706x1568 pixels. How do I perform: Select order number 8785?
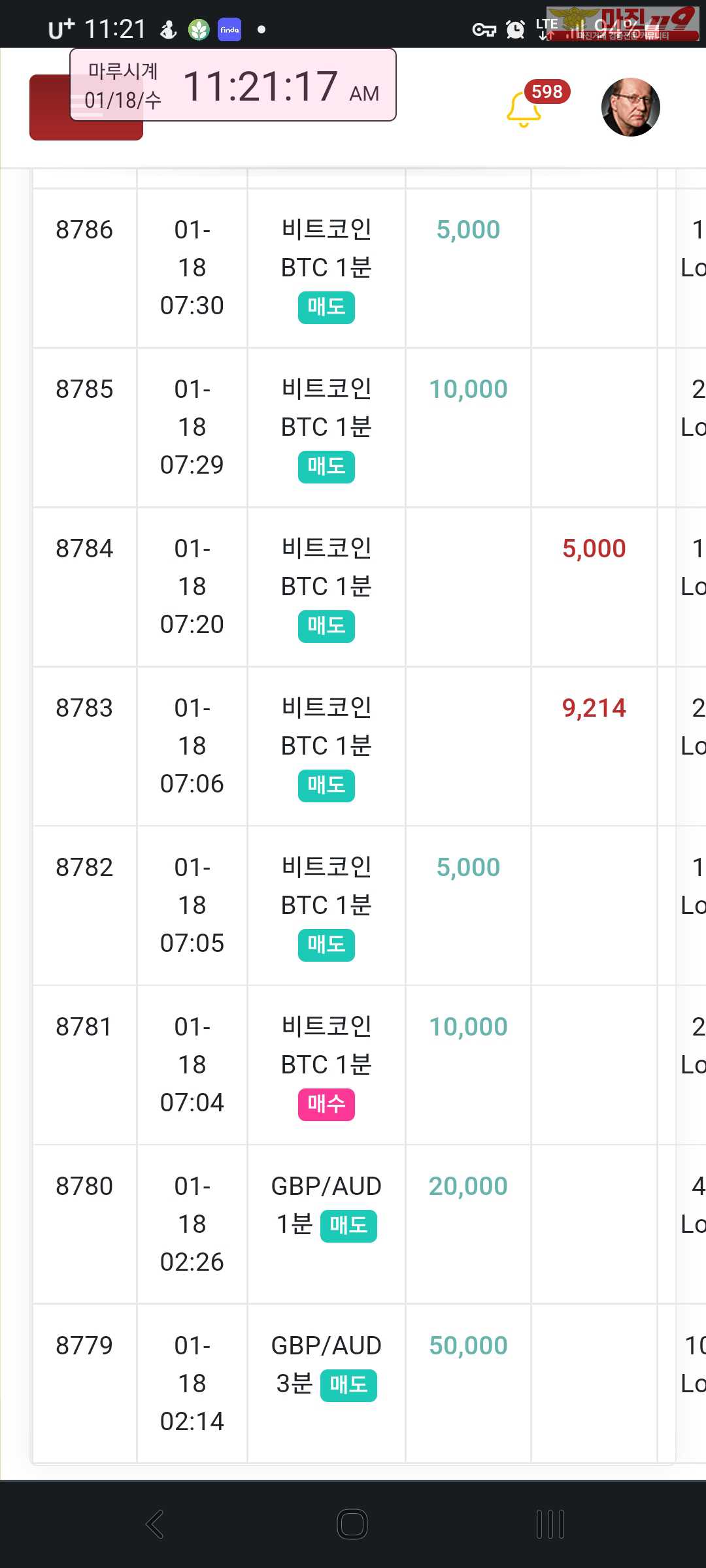[x=84, y=389]
